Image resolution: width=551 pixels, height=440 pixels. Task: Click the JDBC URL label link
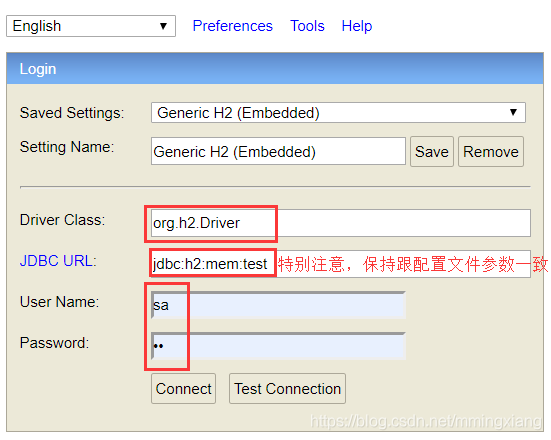(x=58, y=261)
